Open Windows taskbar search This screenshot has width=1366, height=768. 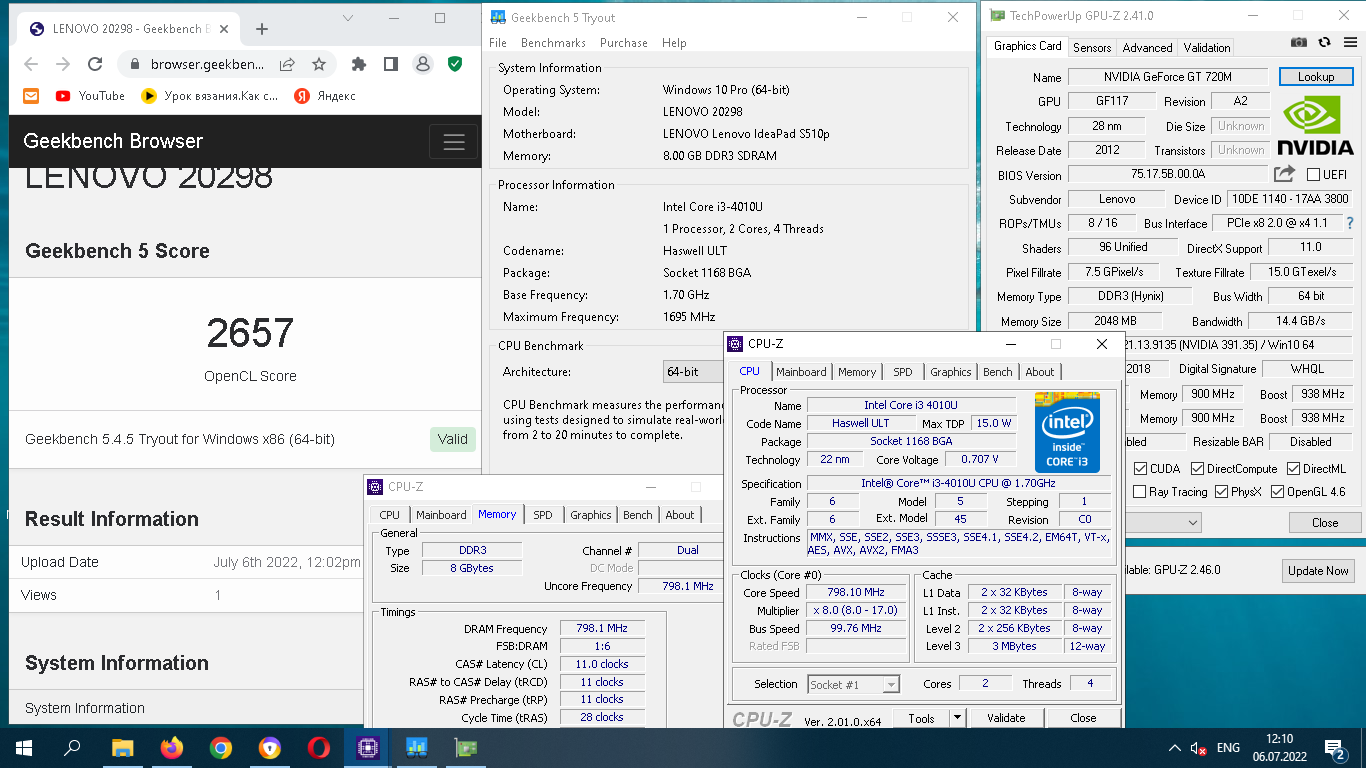72,747
